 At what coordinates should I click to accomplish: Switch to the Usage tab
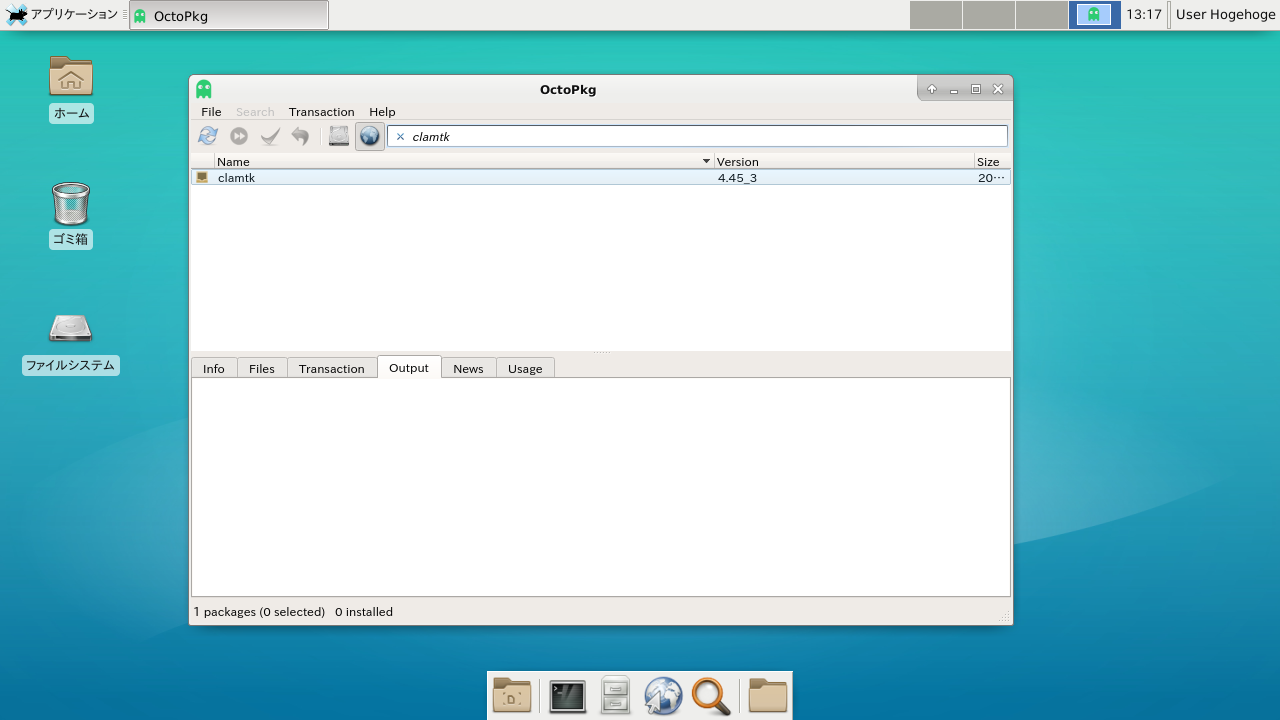point(525,368)
